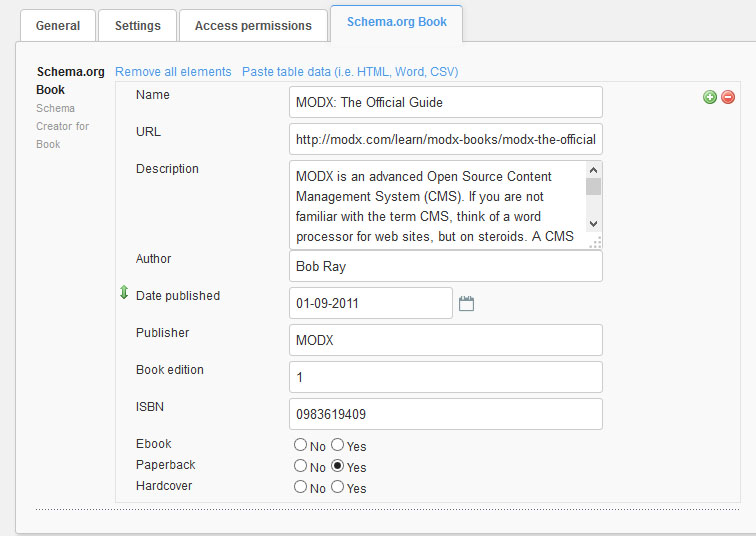Click the Schema Creator for Book description
The width and height of the screenshot is (756, 536).
tap(63, 126)
